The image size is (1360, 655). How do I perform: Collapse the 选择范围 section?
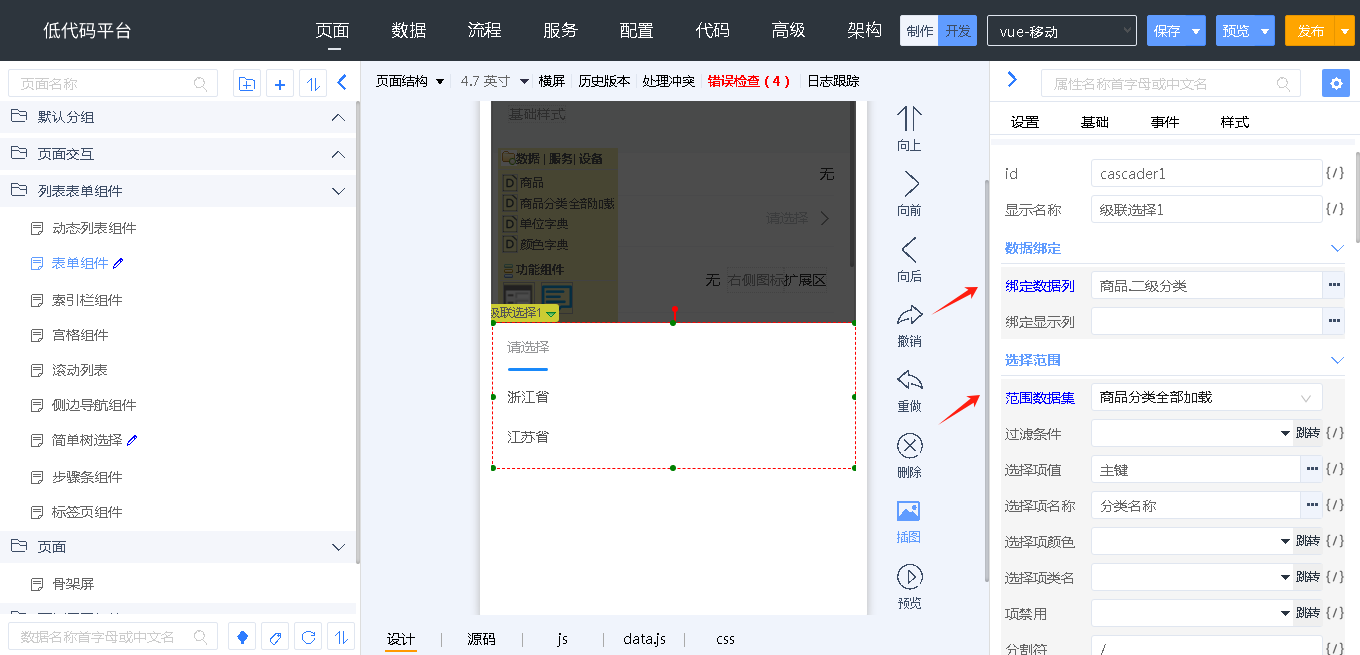[x=1337, y=360]
